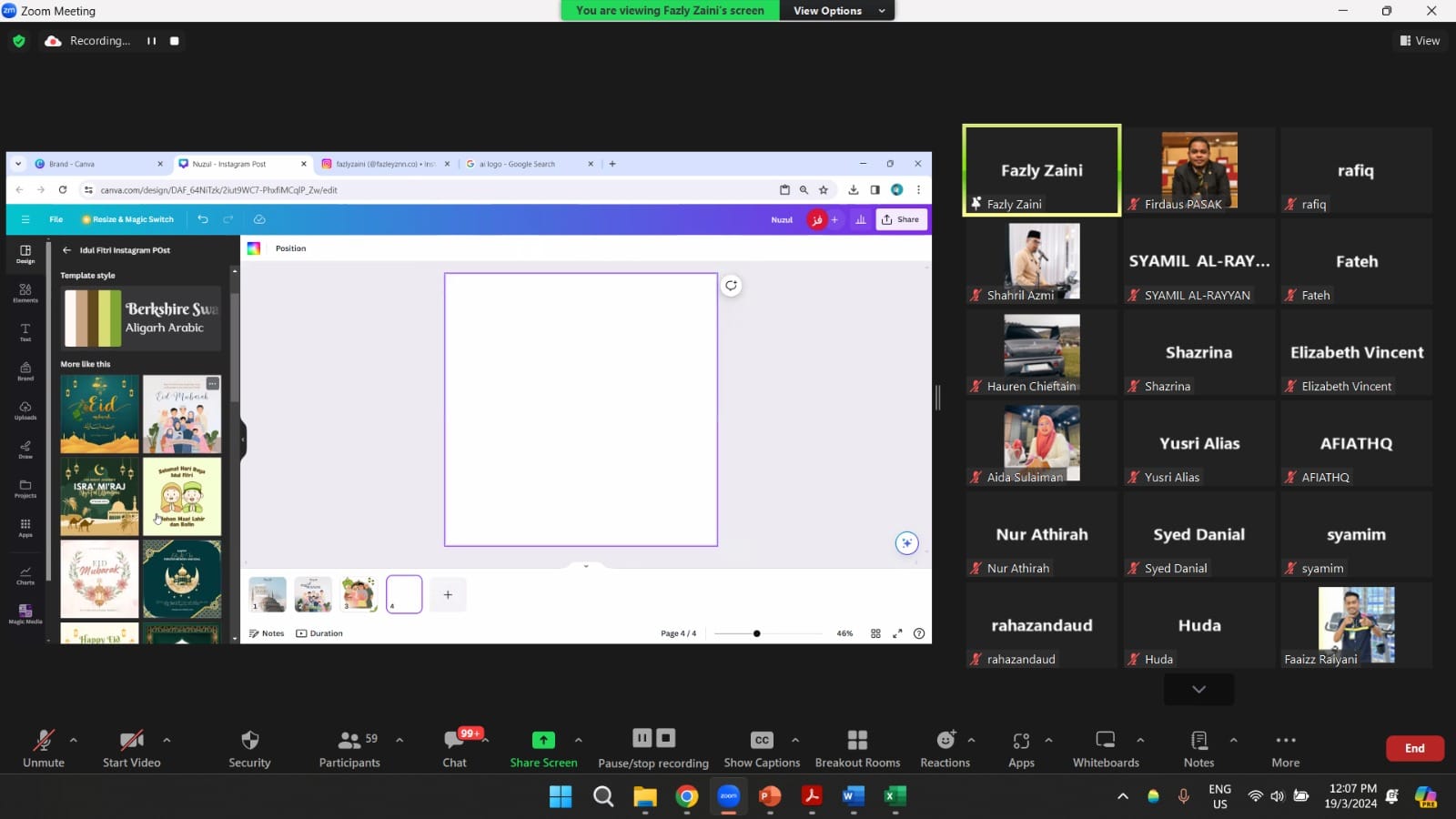1456x819 pixels.
Task: Open audio options arrow beside Unmute
Action: click(x=74, y=740)
